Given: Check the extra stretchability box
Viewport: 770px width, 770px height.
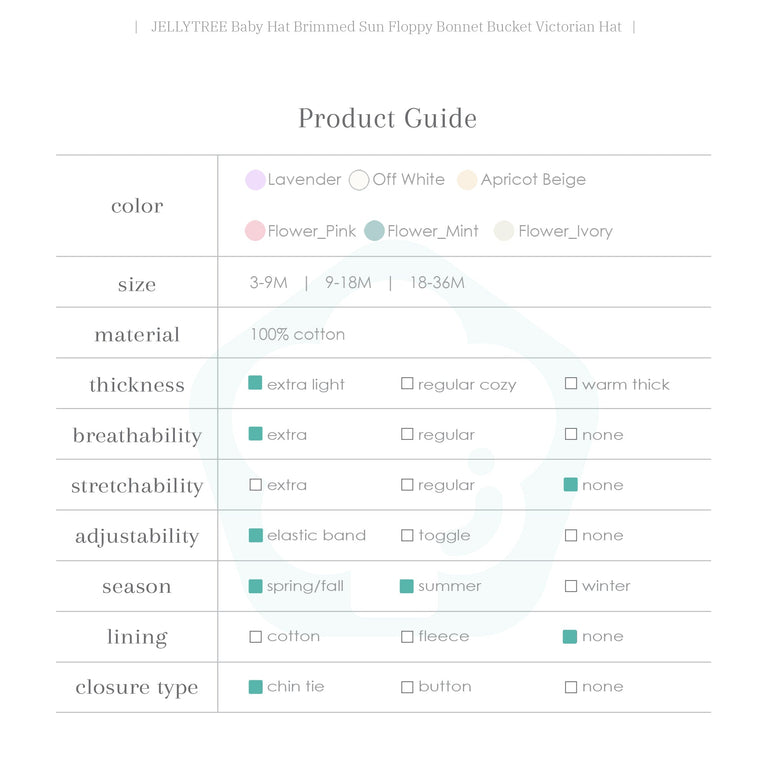Looking at the screenshot, I should point(255,485).
